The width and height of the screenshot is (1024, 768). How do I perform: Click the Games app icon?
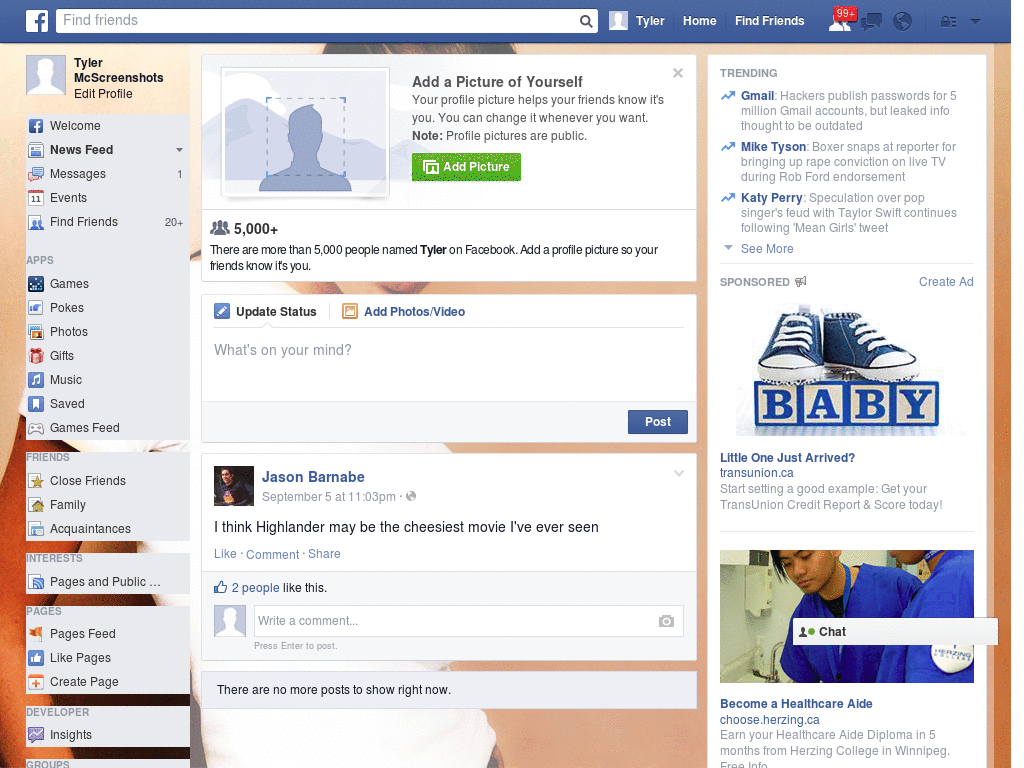36,284
